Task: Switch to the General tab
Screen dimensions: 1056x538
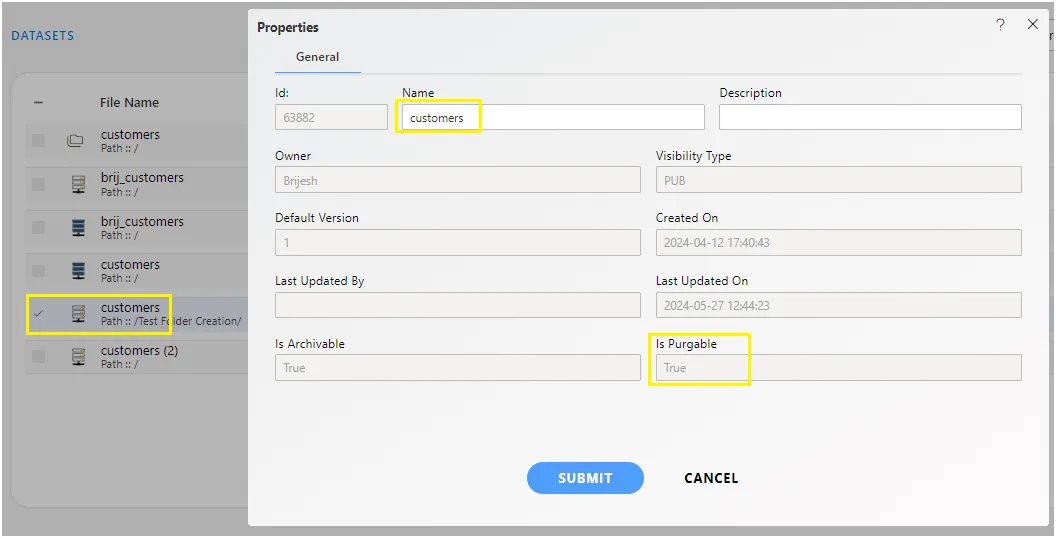Action: point(317,57)
